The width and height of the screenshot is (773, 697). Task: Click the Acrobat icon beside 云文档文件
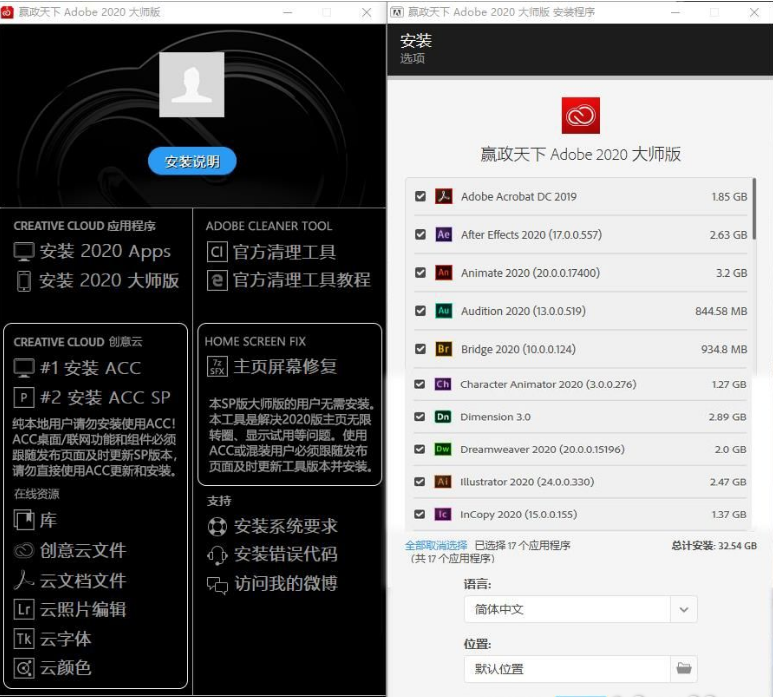(x=24, y=580)
